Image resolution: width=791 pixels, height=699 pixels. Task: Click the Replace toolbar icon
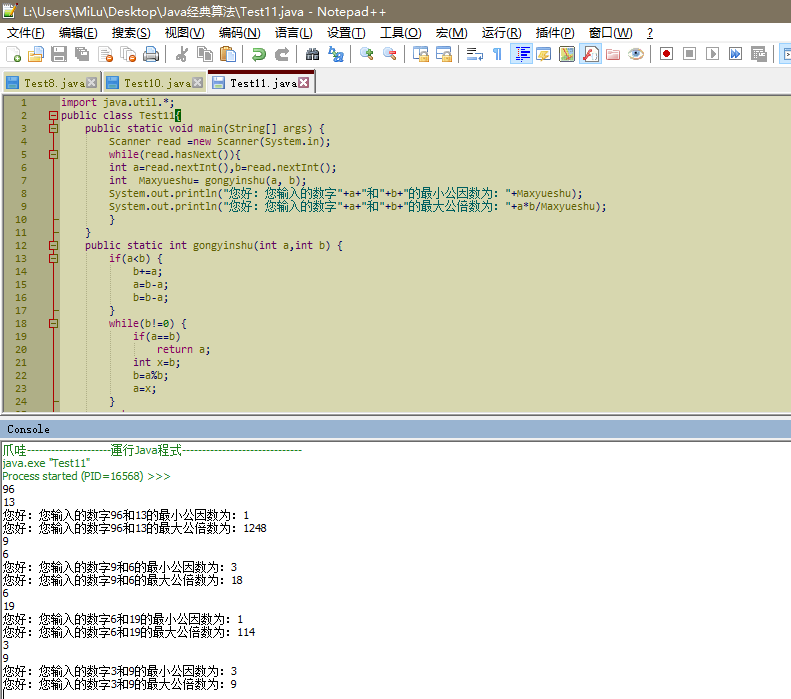coord(335,54)
